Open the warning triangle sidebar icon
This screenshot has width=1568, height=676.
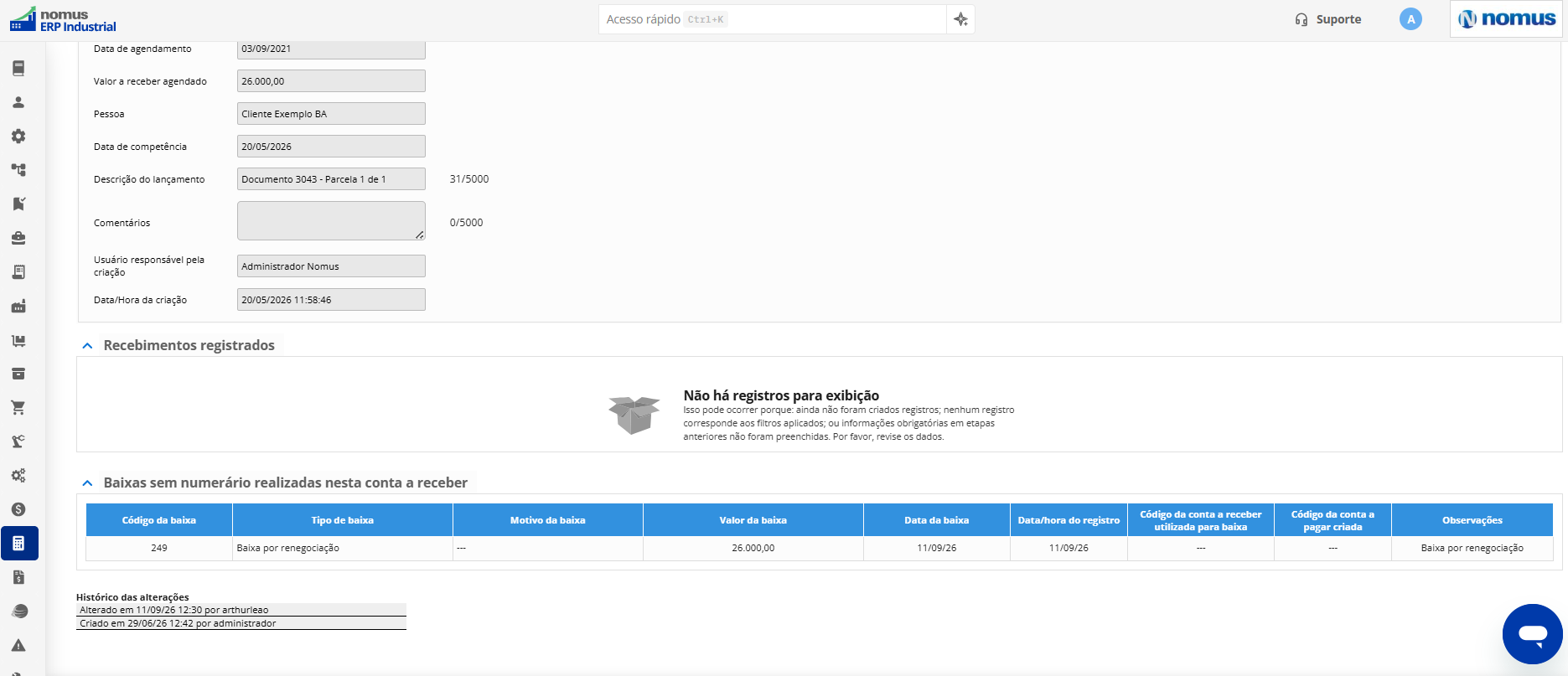(x=18, y=645)
